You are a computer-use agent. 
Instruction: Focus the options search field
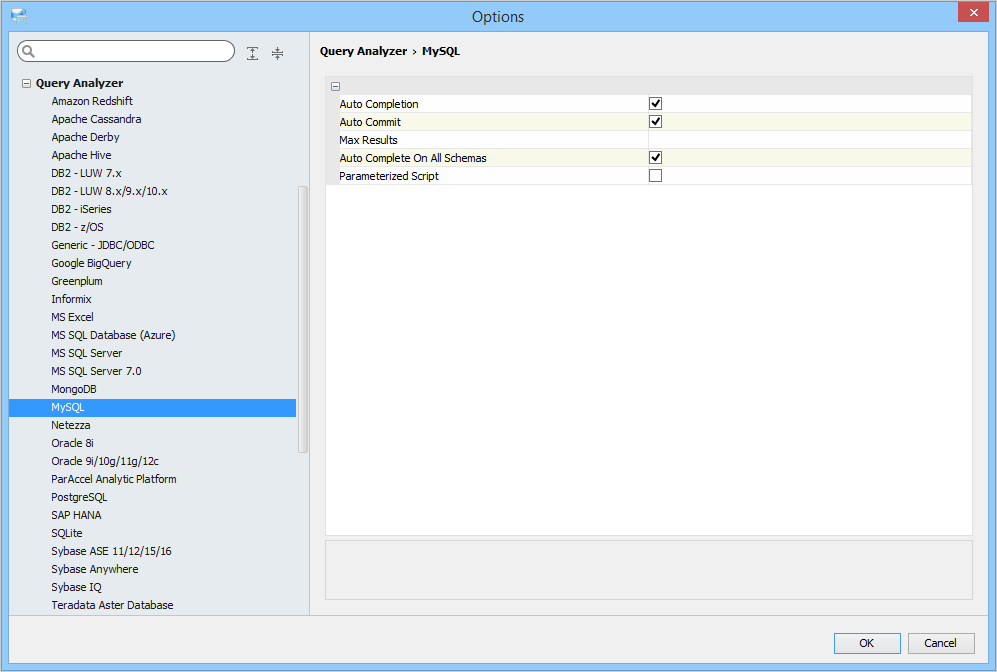(126, 51)
